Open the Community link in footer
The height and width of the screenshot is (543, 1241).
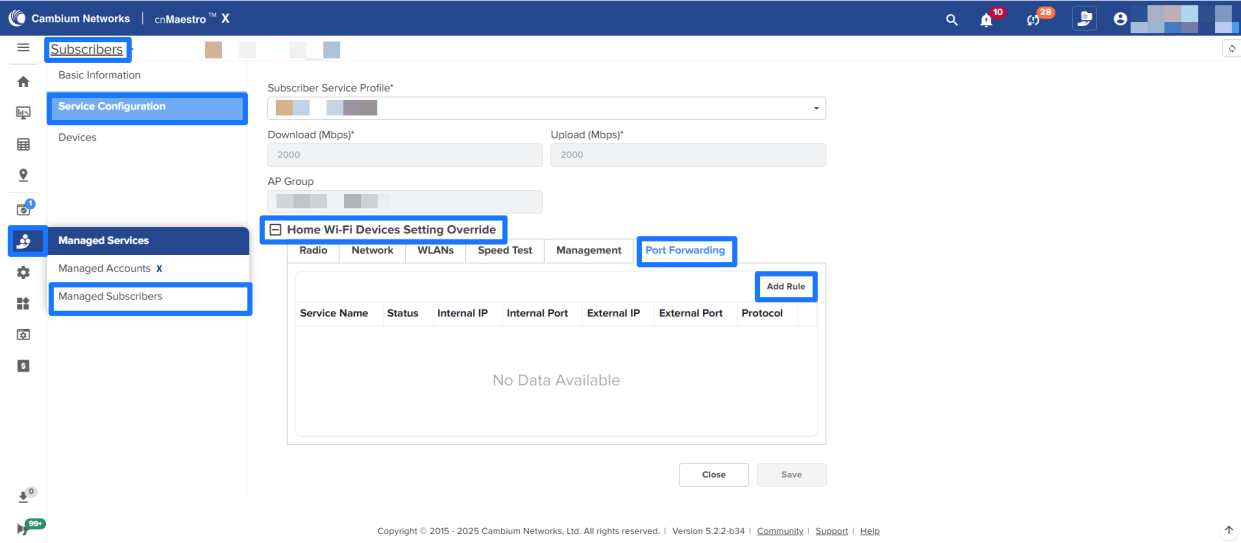coord(779,531)
